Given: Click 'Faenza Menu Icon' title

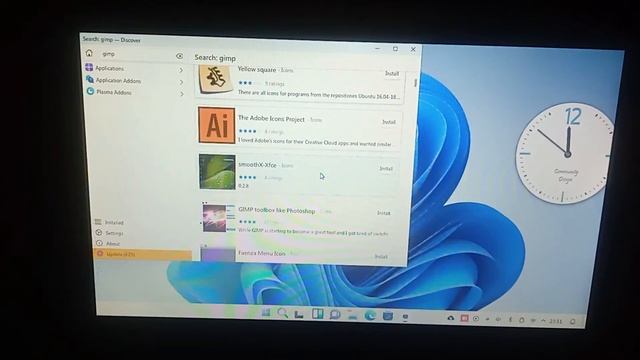Looking at the screenshot, I should 262,253.
